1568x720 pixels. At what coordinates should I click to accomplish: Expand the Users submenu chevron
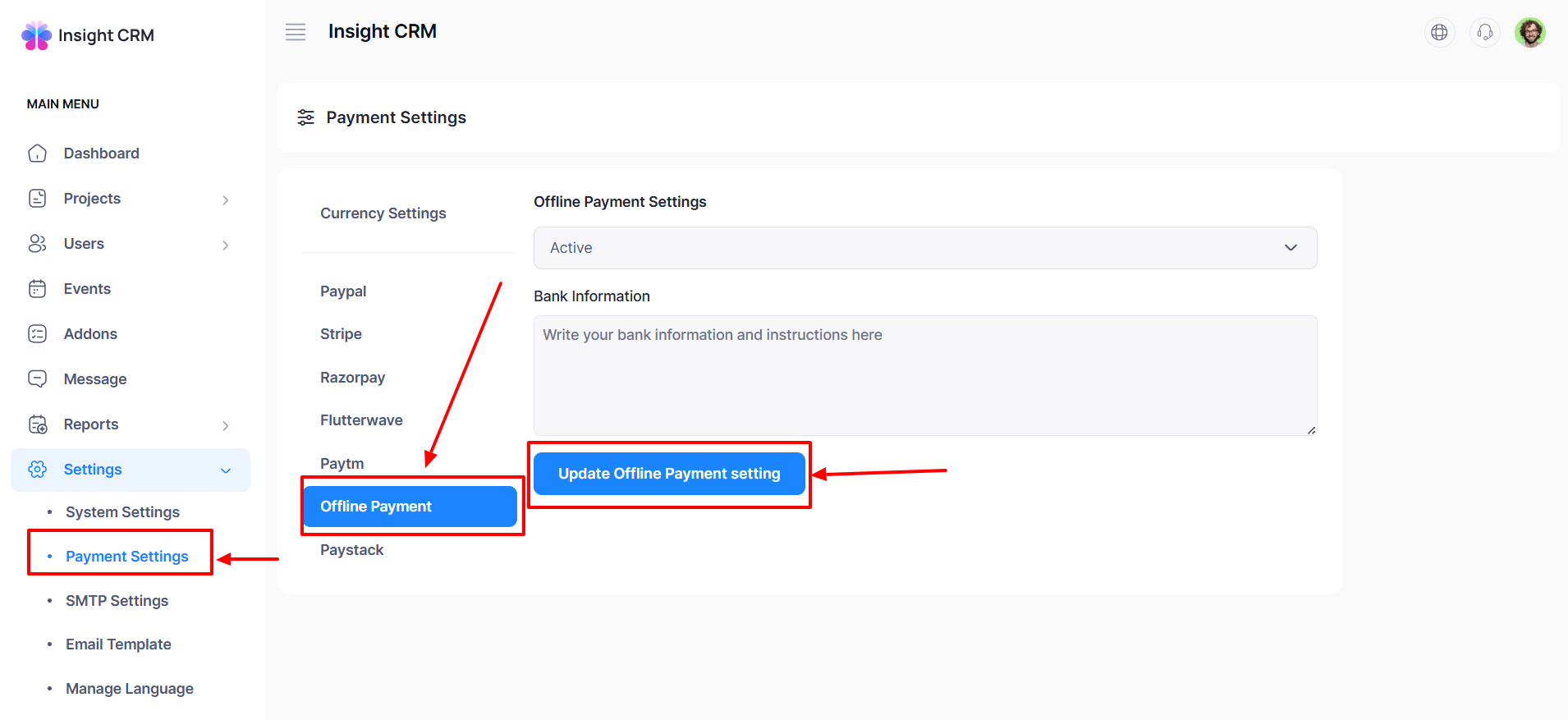[x=225, y=245]
